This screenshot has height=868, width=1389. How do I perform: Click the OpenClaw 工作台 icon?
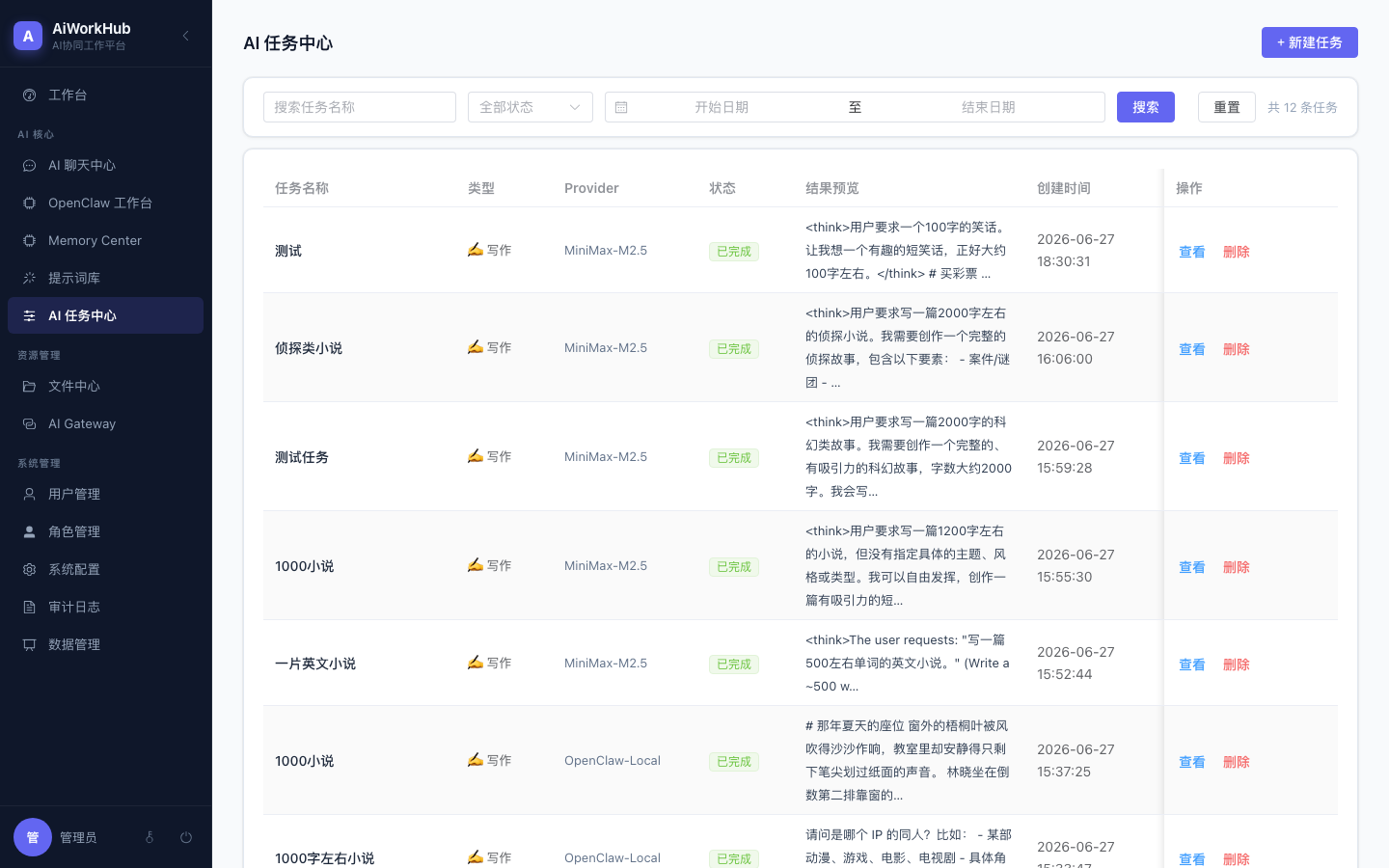[x=29, y=203]
